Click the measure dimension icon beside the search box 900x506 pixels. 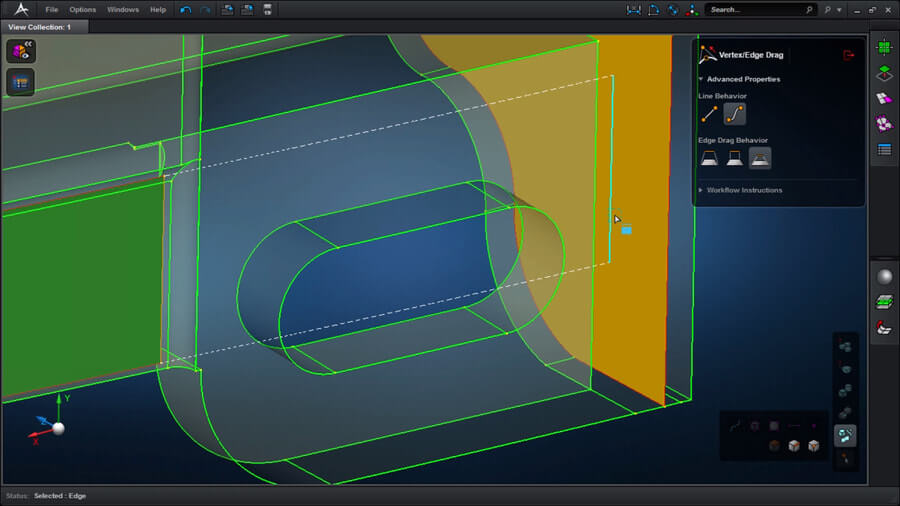(633, 10)
